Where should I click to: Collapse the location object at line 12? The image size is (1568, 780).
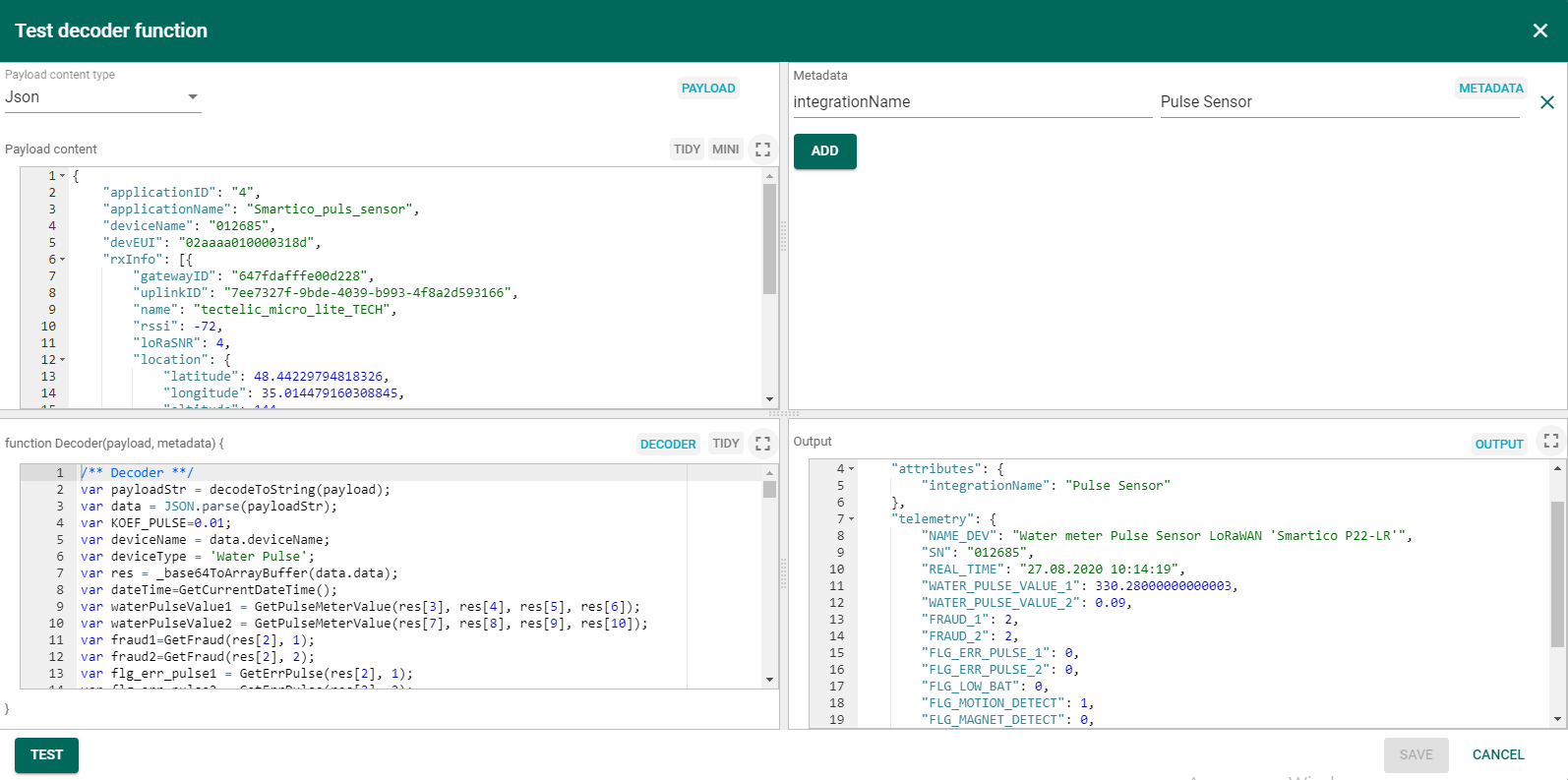(x=63, y=360)
